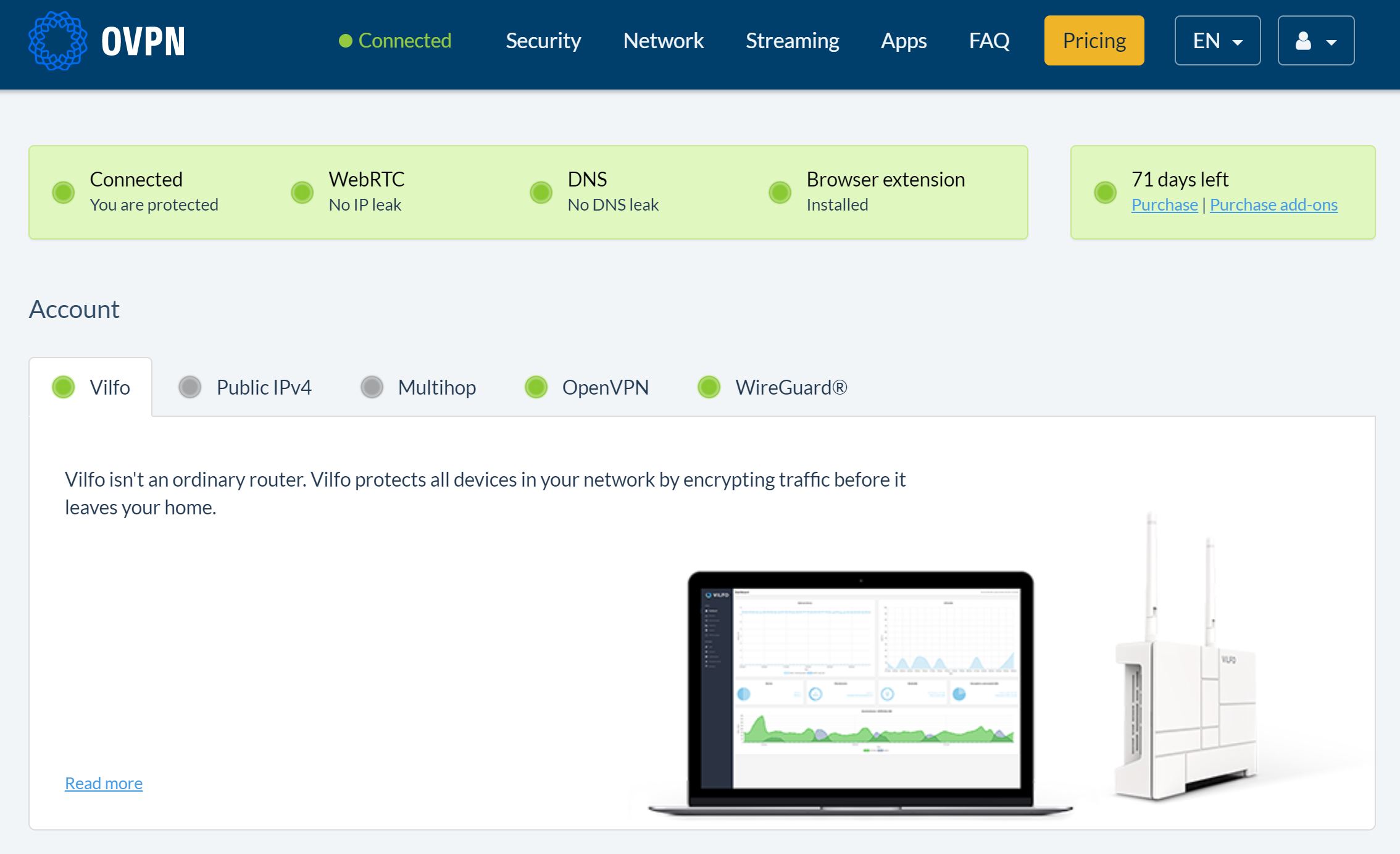The height and width of the screenshot is (854, 1400).
Task: Click the 'No IP leak' text
Action: click(x=365, y=204)
